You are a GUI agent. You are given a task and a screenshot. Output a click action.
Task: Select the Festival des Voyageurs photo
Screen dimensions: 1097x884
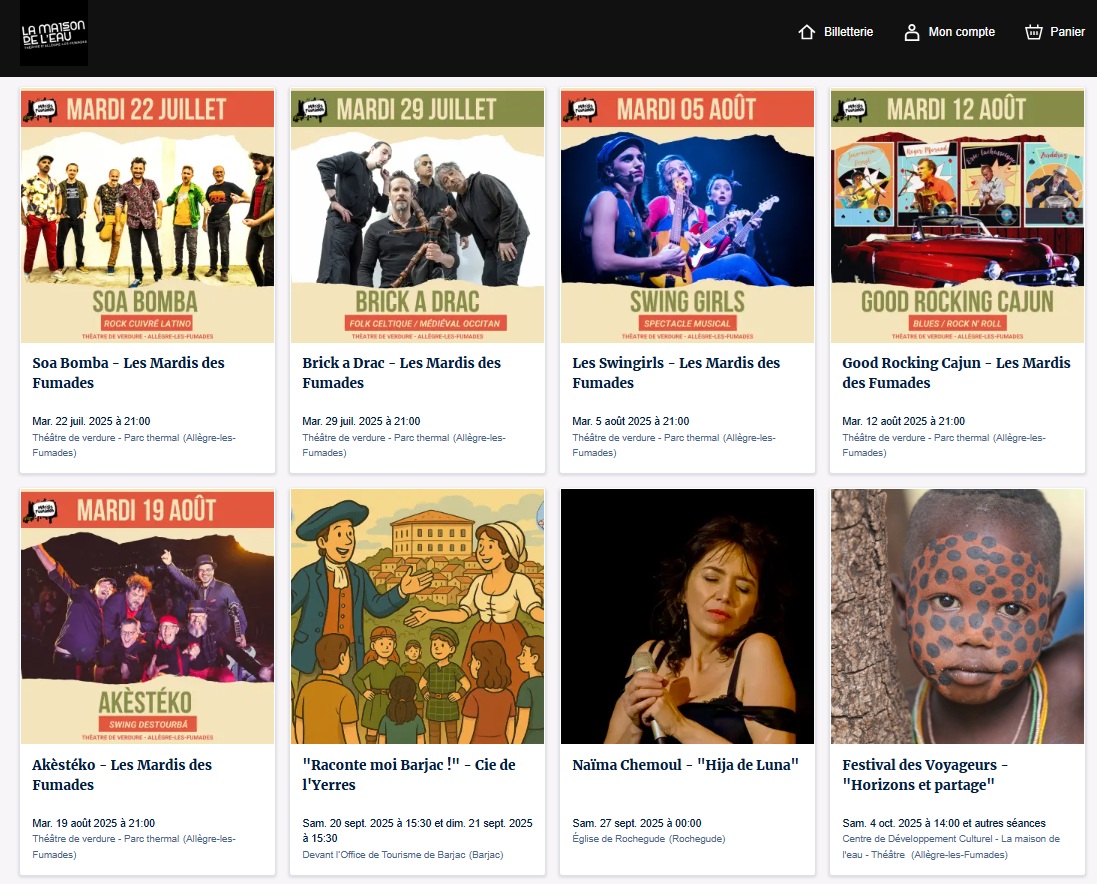point(957,616)
